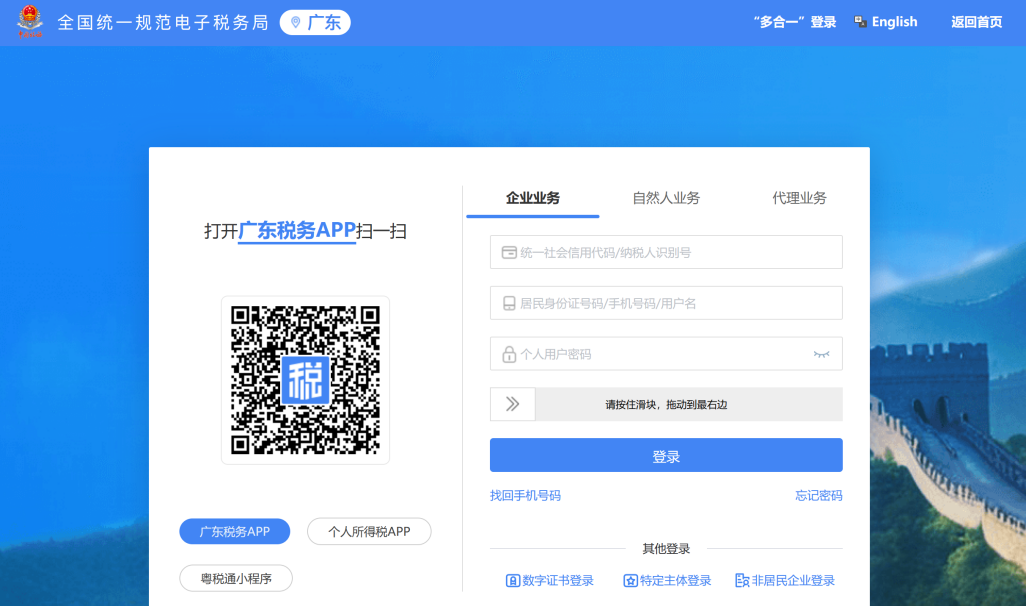The width and height of the screenshot is (1026, 606).
Task: Click the ID icon in the username field
Action: pyautogui.click(x=508, y=304)
